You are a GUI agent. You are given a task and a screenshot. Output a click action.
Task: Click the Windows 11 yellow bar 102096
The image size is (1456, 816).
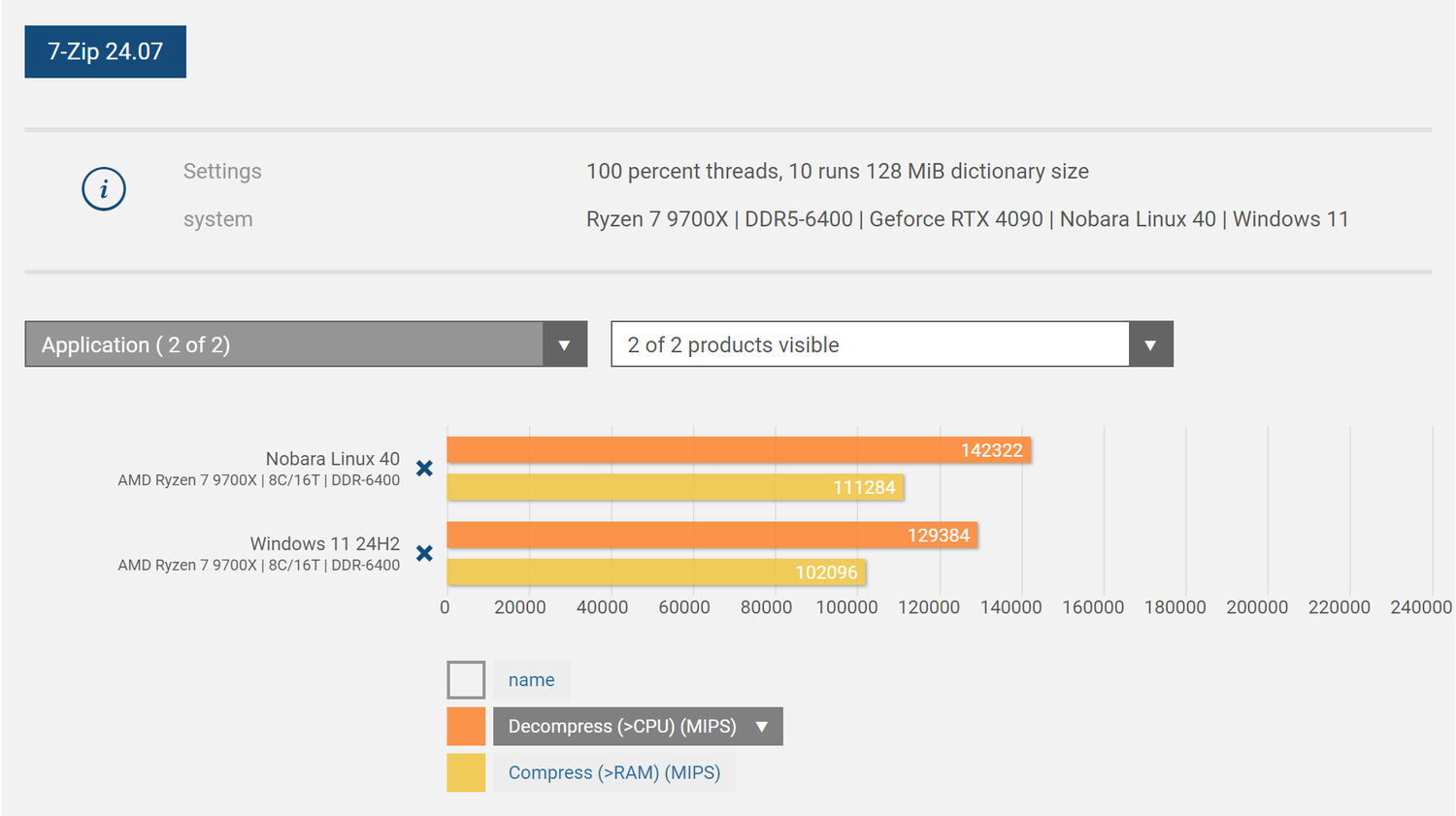click(x=655, y=572)
